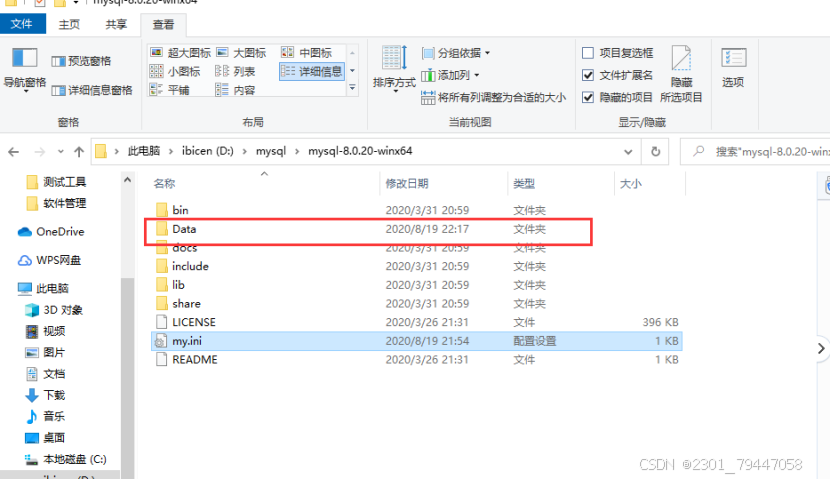Select Medium icons layout
The height and width of the screenshot is (480, 831).
307,53
